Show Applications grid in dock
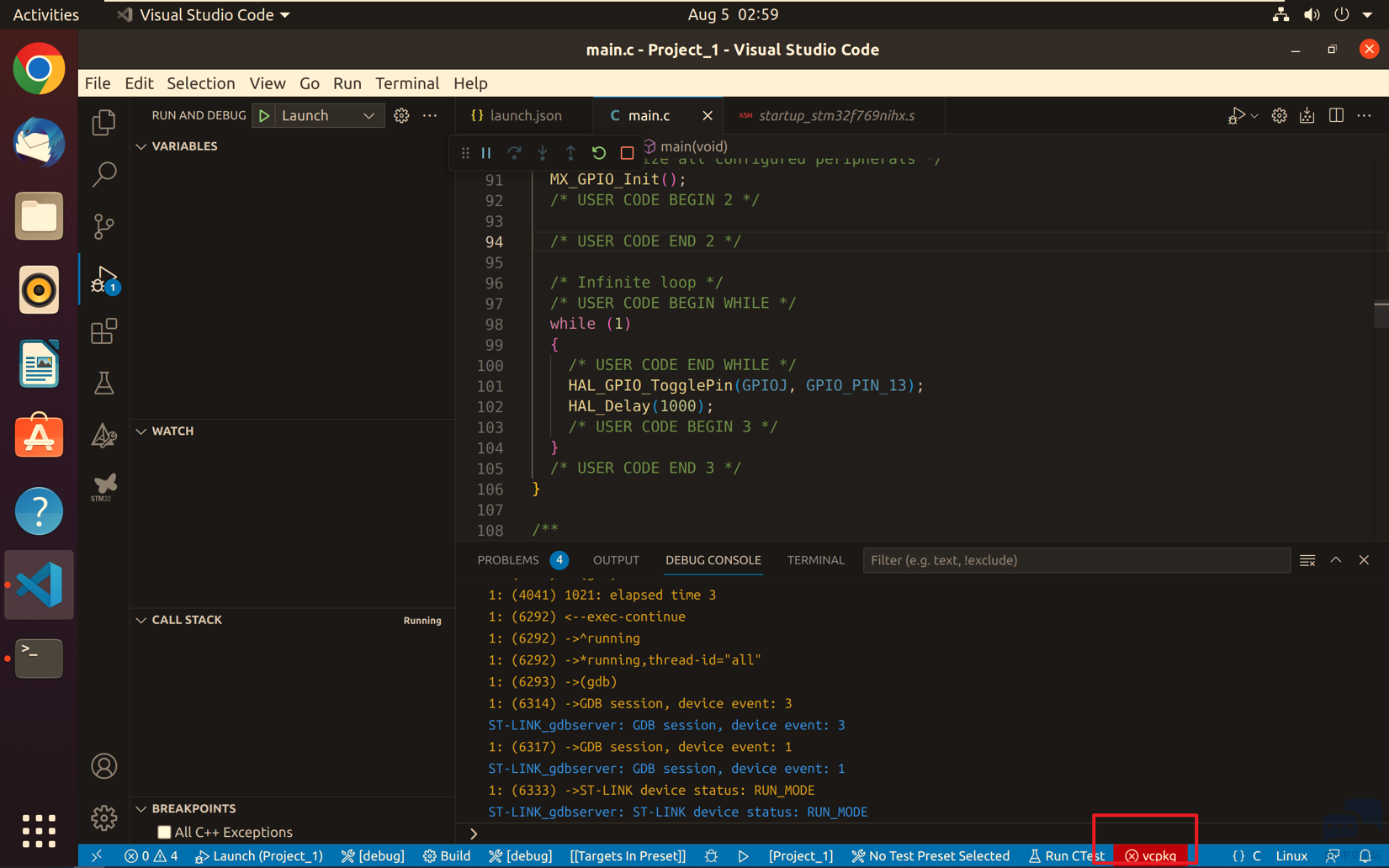 [x=39, y=831]
